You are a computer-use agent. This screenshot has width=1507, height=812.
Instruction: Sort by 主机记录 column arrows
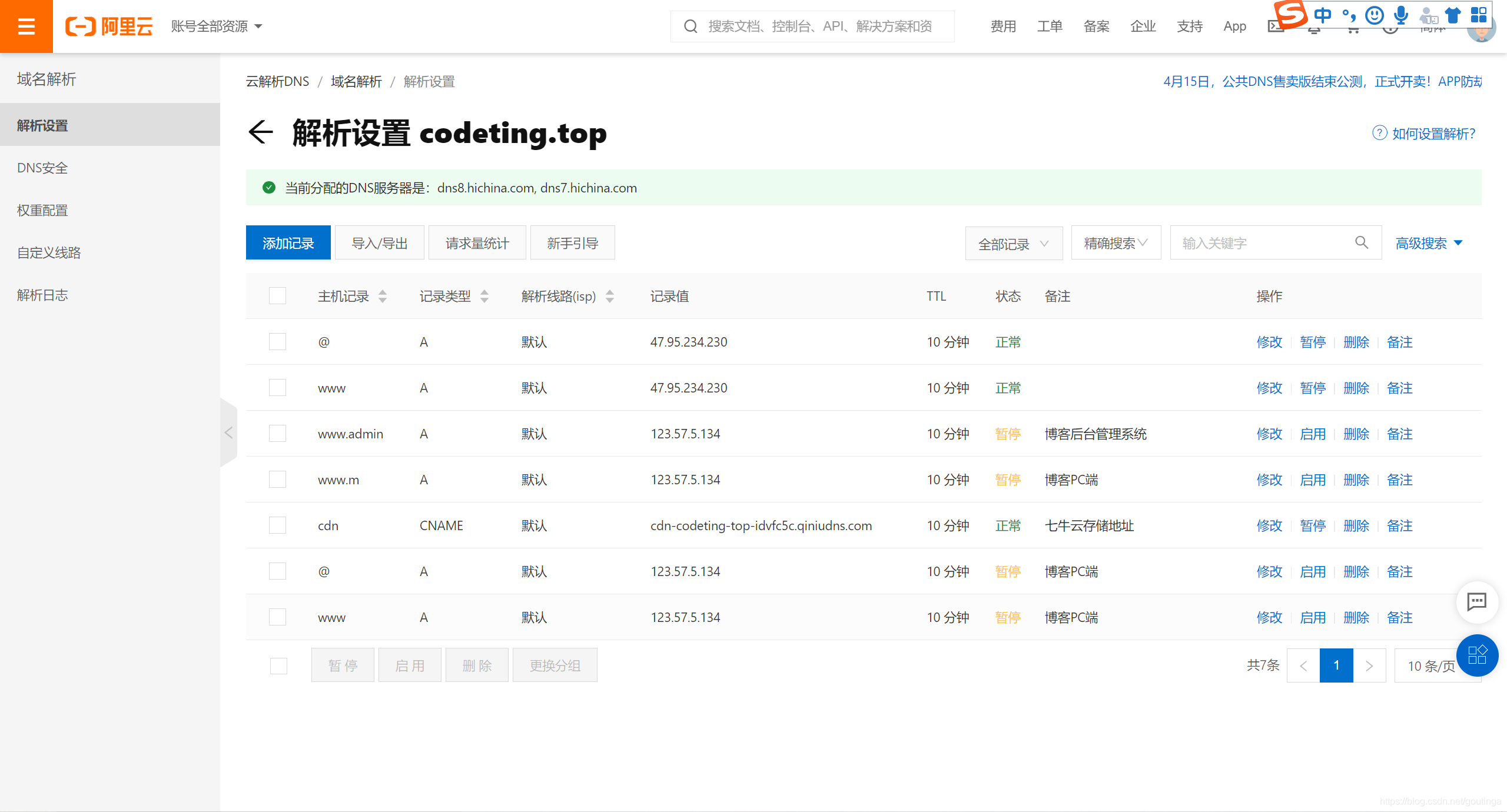click(x=383, y=296)
